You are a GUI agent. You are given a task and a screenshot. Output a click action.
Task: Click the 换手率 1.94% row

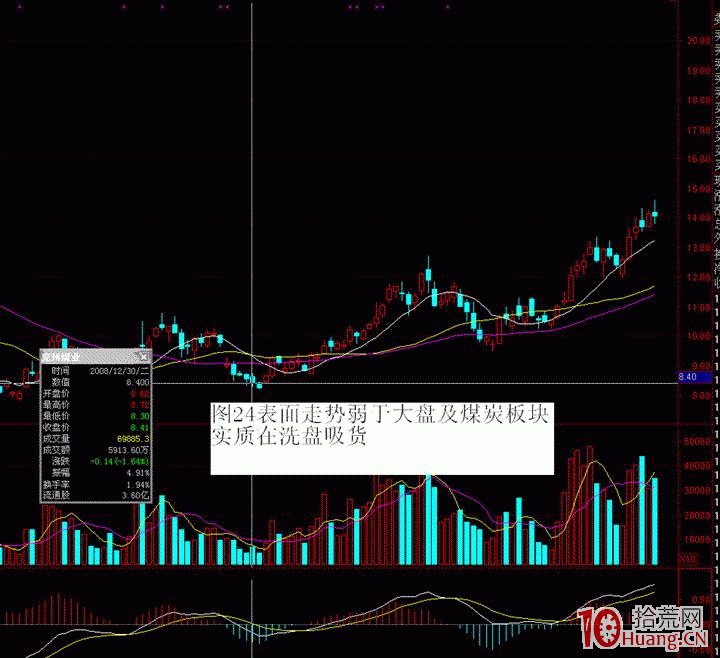pyautogui.click(x=95, y=484)
